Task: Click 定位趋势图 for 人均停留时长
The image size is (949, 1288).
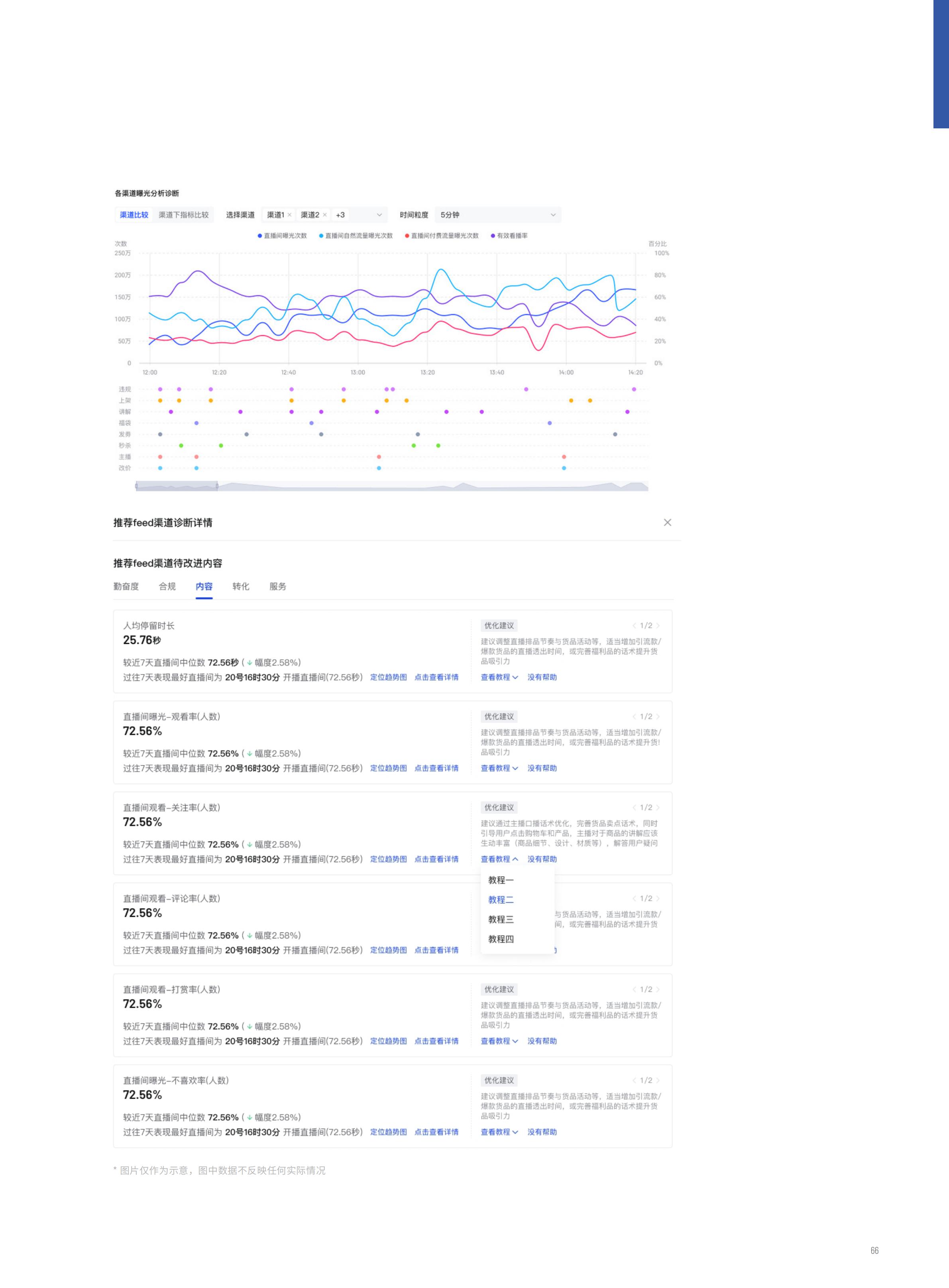Action: pyautogui.click(x=388, y=677)
